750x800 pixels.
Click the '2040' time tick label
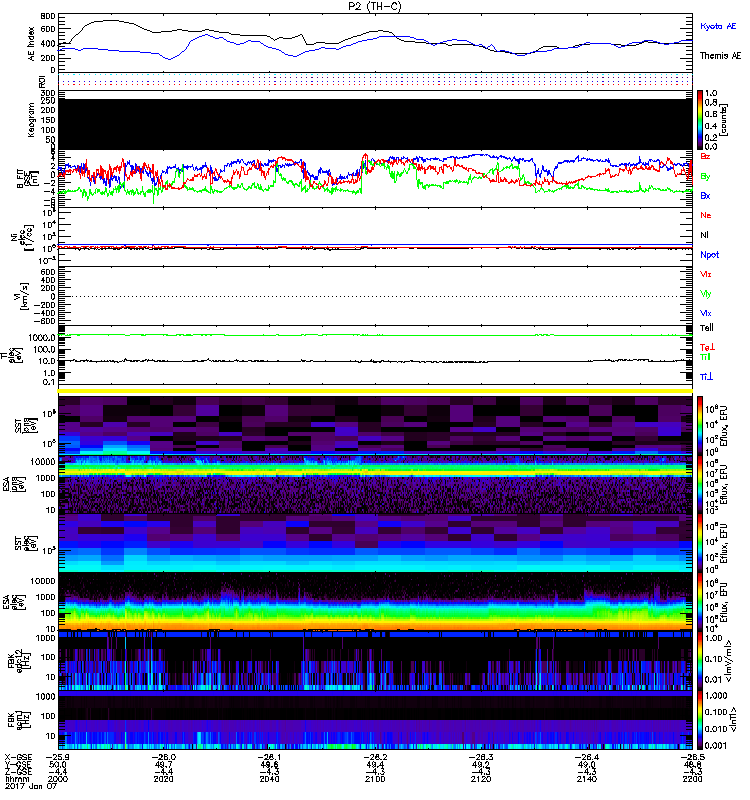click(269, 779)
